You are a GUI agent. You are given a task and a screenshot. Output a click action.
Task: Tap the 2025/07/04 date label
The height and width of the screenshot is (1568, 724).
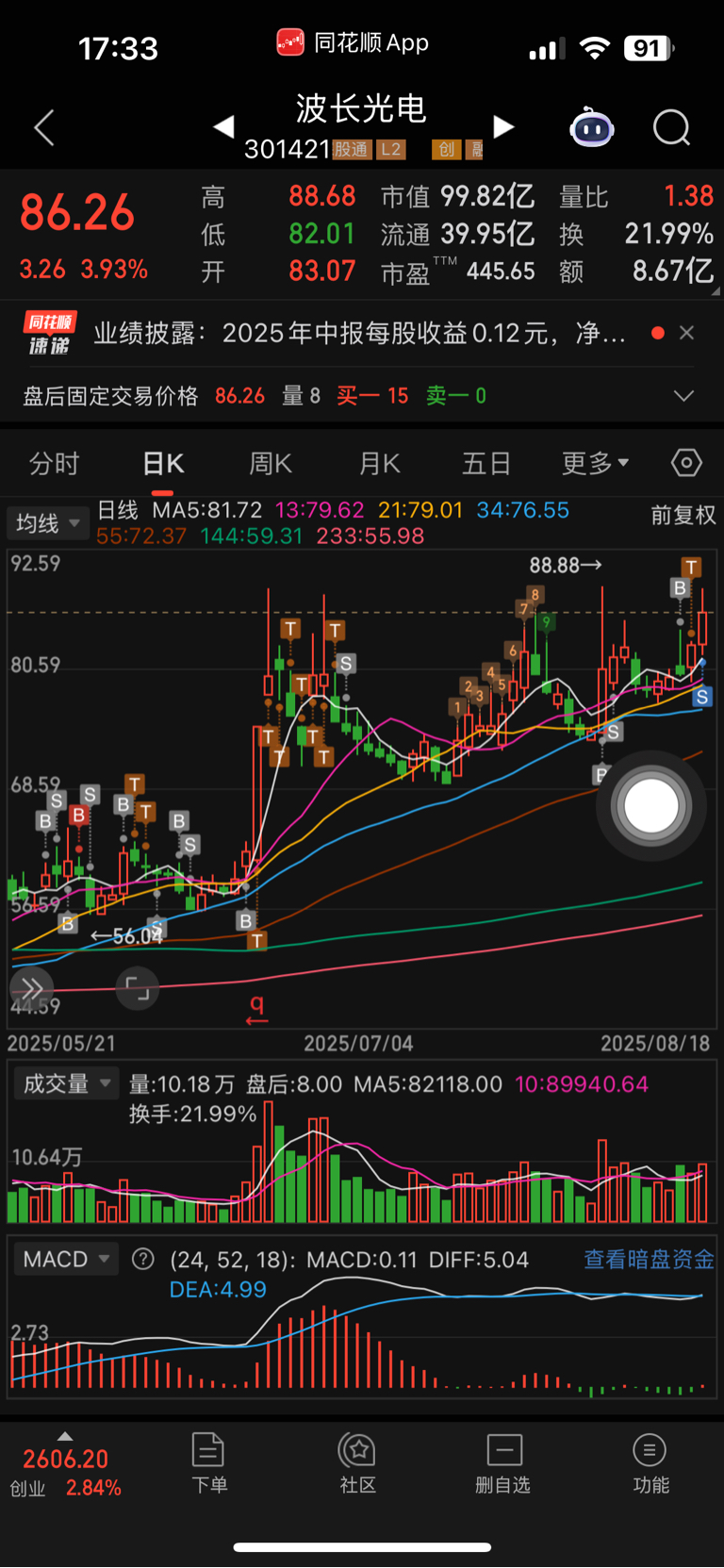(x=358, y=1044)
